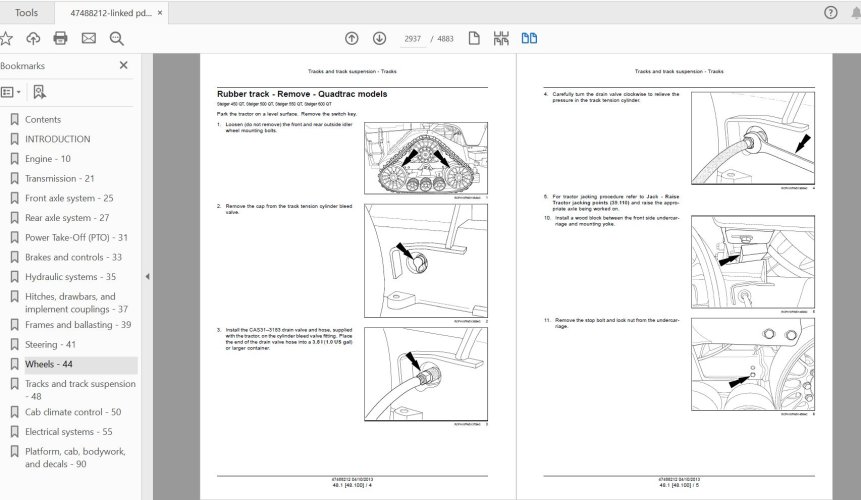This screenshot has width=861, height=500.
Task: Click the wood block illustration step 10
Action: click(x=753, y=262)
